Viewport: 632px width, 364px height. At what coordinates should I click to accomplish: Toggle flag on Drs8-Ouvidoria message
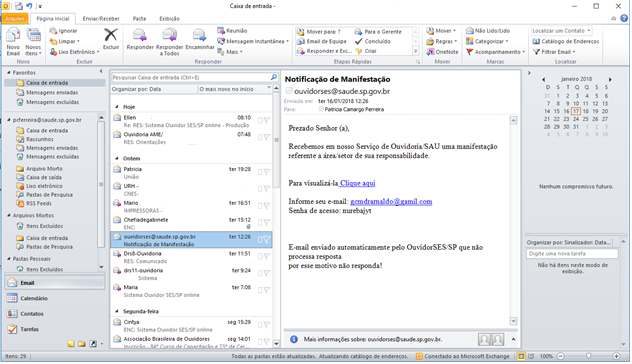(266, 256)
